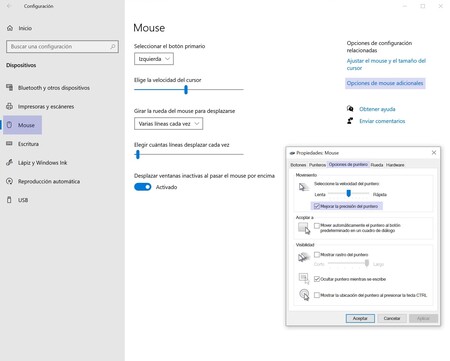Screen dimensions: 450x361
Task: Check Mostrar la ubicación del puntero CTRL
Action: 317,295
